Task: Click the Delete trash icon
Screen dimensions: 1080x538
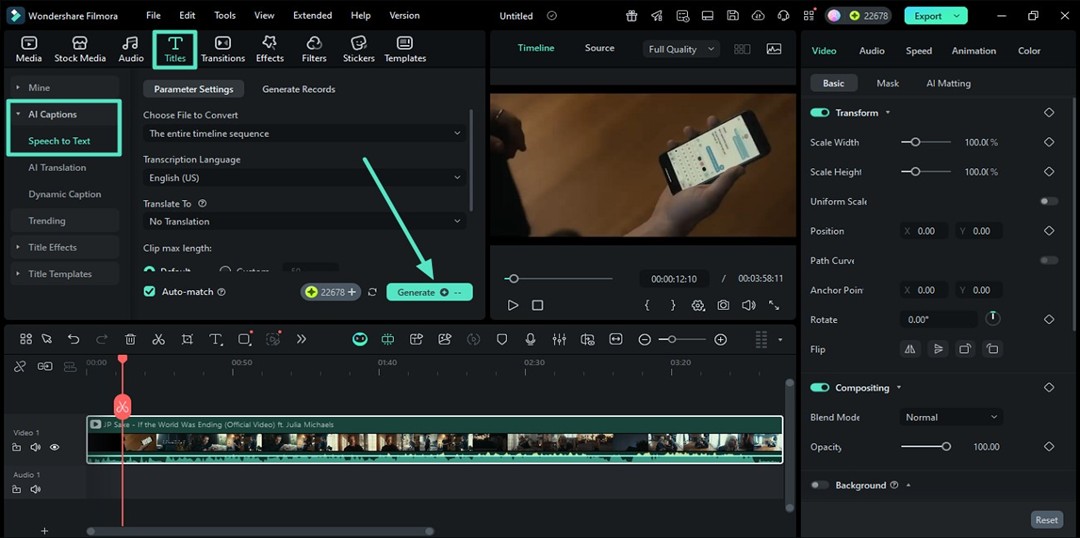Action: pos(130,340)
